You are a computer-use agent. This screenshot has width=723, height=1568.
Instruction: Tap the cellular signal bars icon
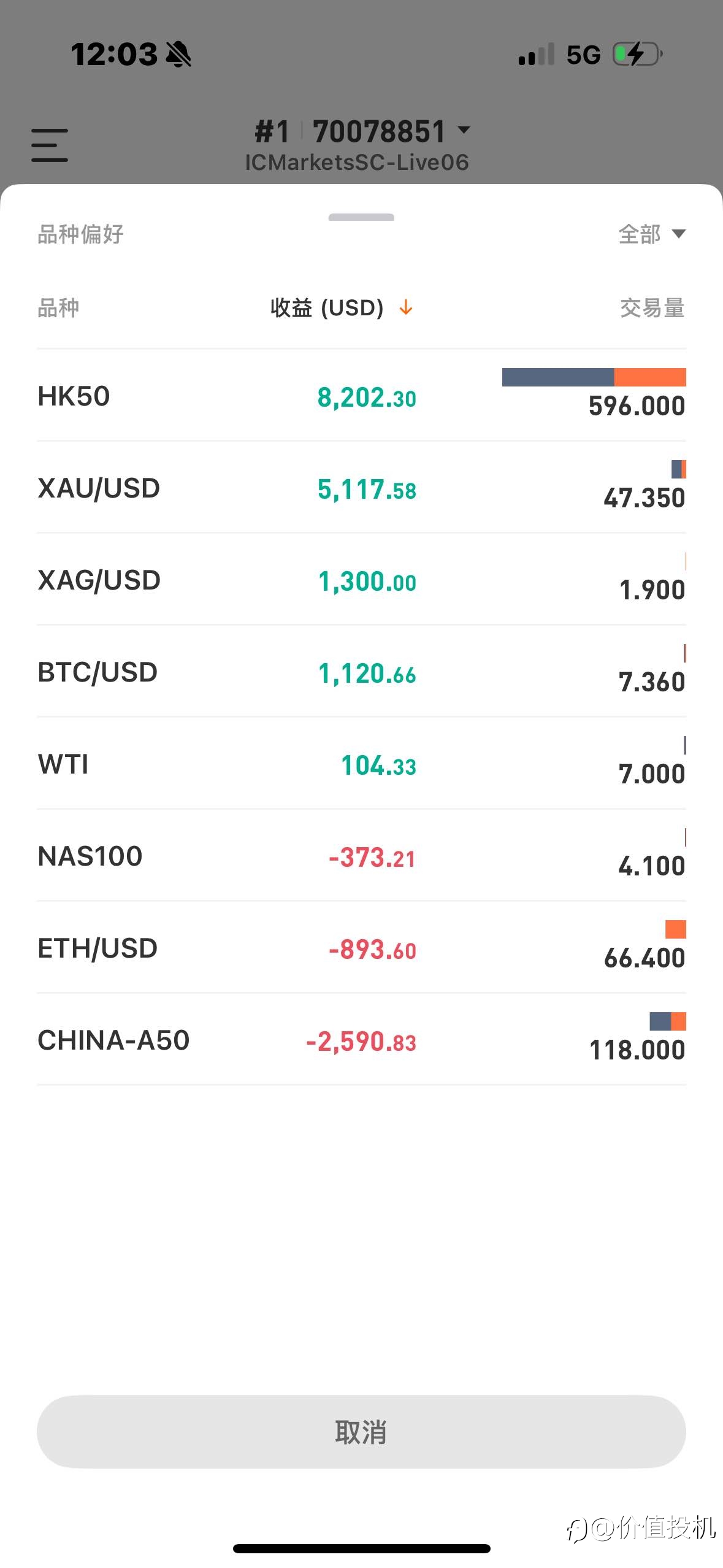pos(537,54)
